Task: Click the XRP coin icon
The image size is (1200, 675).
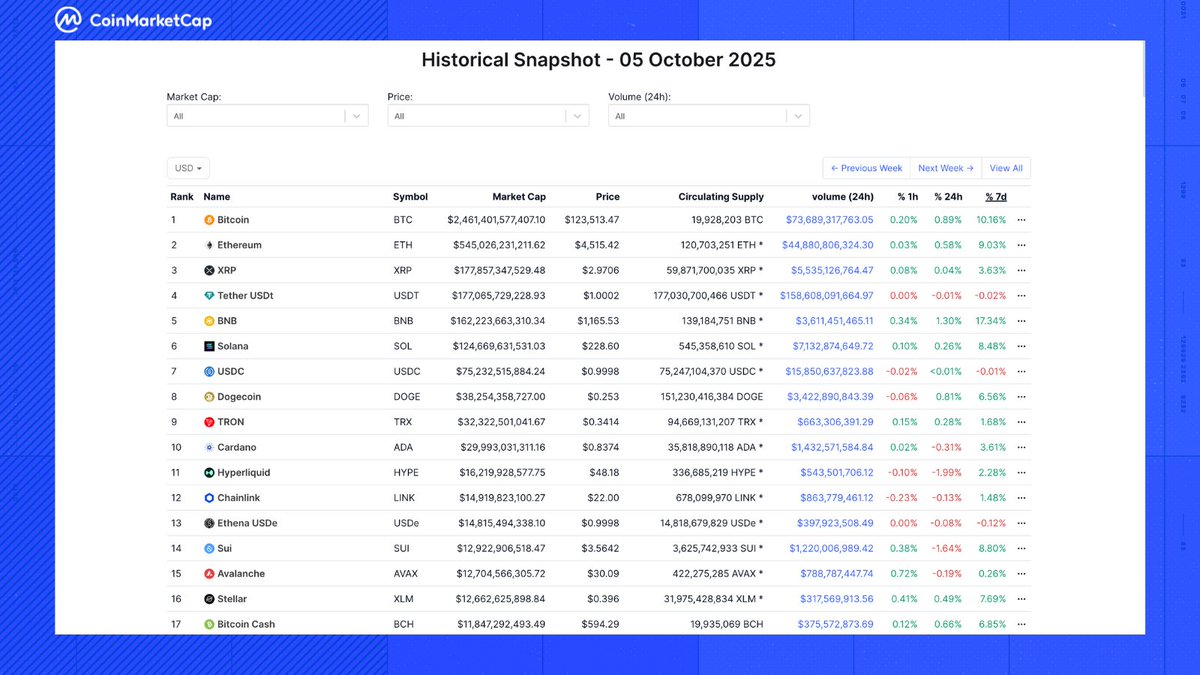Action: tap(209, 271)
